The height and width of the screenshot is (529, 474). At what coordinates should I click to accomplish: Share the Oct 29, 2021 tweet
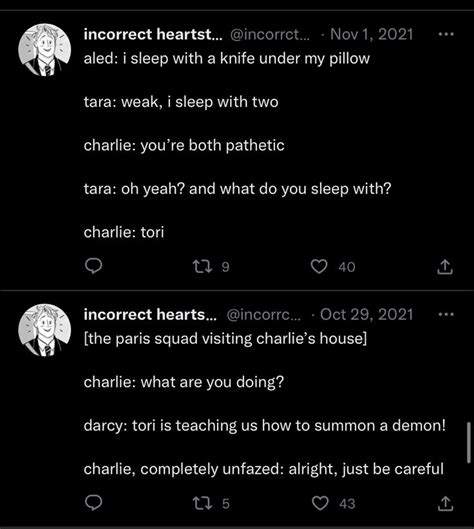click(x=445, y=503)
